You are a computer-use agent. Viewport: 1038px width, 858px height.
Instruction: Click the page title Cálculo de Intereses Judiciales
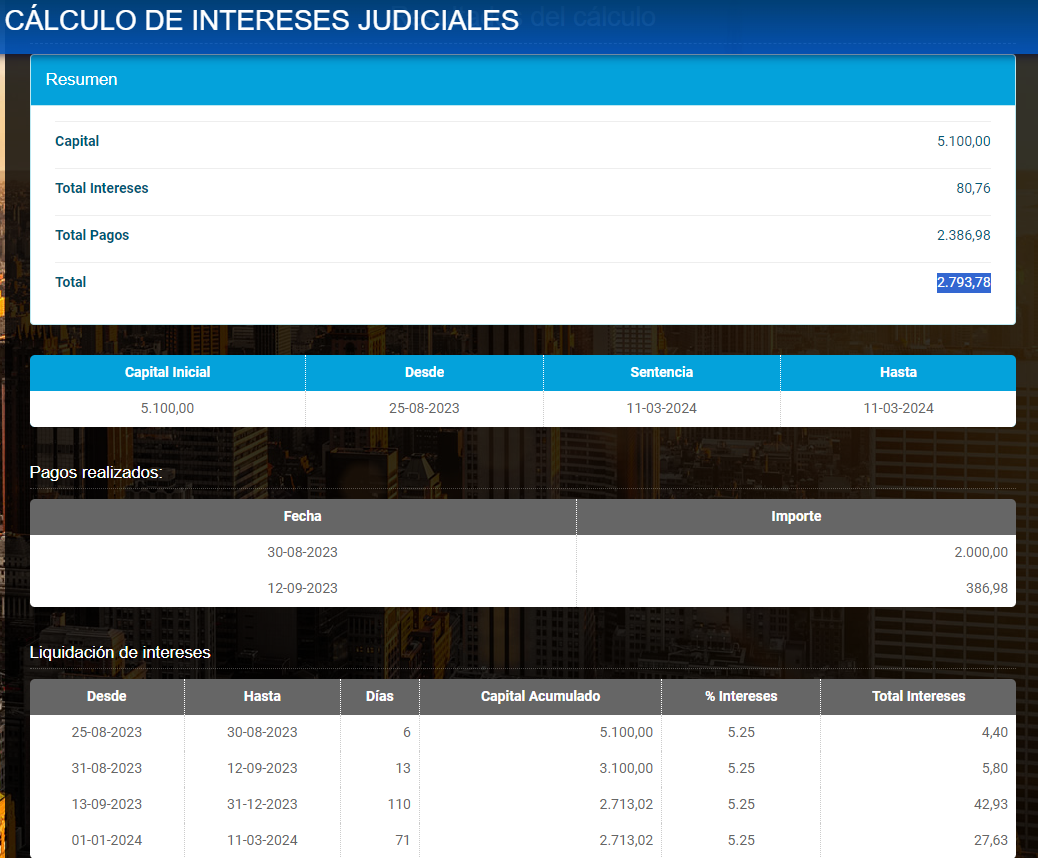262,20
